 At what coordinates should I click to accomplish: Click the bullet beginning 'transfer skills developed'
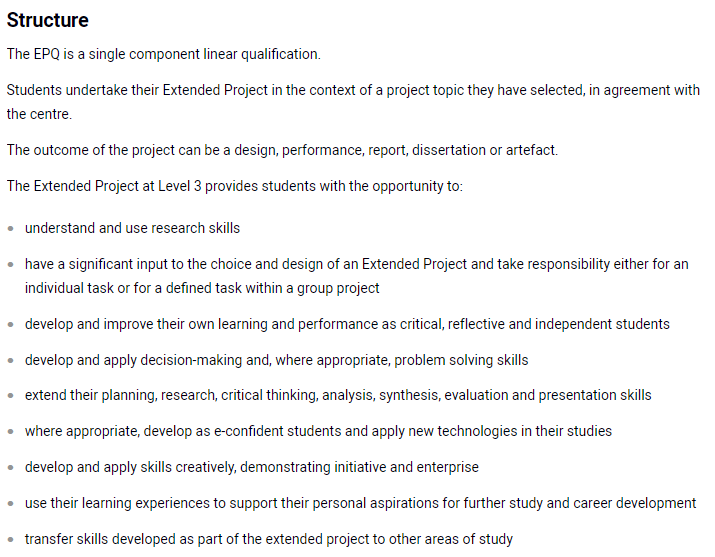(x=269, y=539)
